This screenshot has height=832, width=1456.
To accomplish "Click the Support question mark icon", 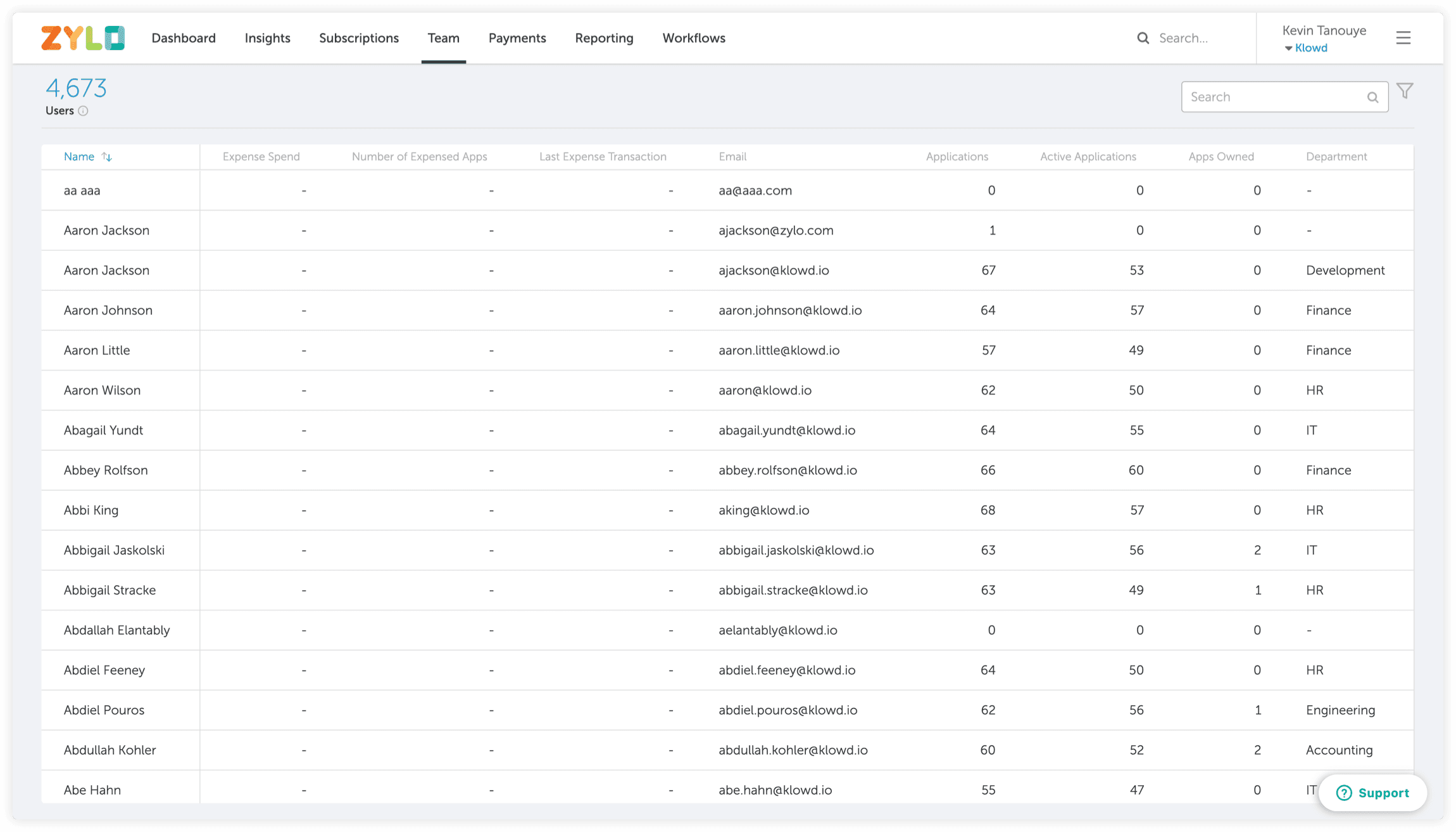I will (1344, 793).
